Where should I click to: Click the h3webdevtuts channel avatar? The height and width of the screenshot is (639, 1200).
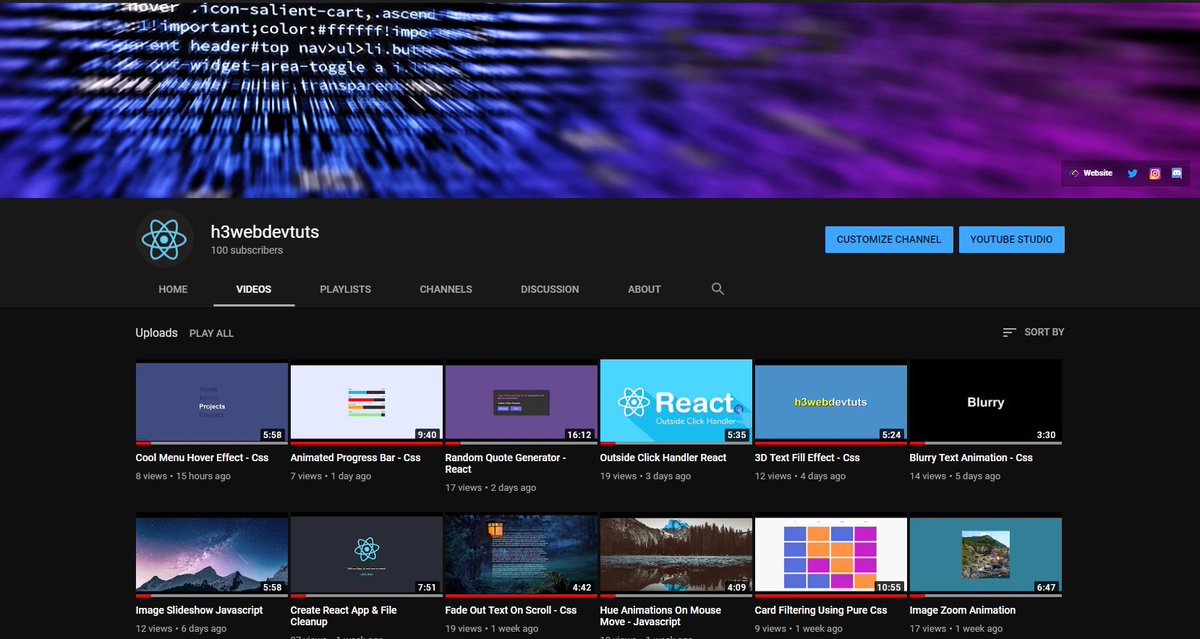click(x=164, y=239)
